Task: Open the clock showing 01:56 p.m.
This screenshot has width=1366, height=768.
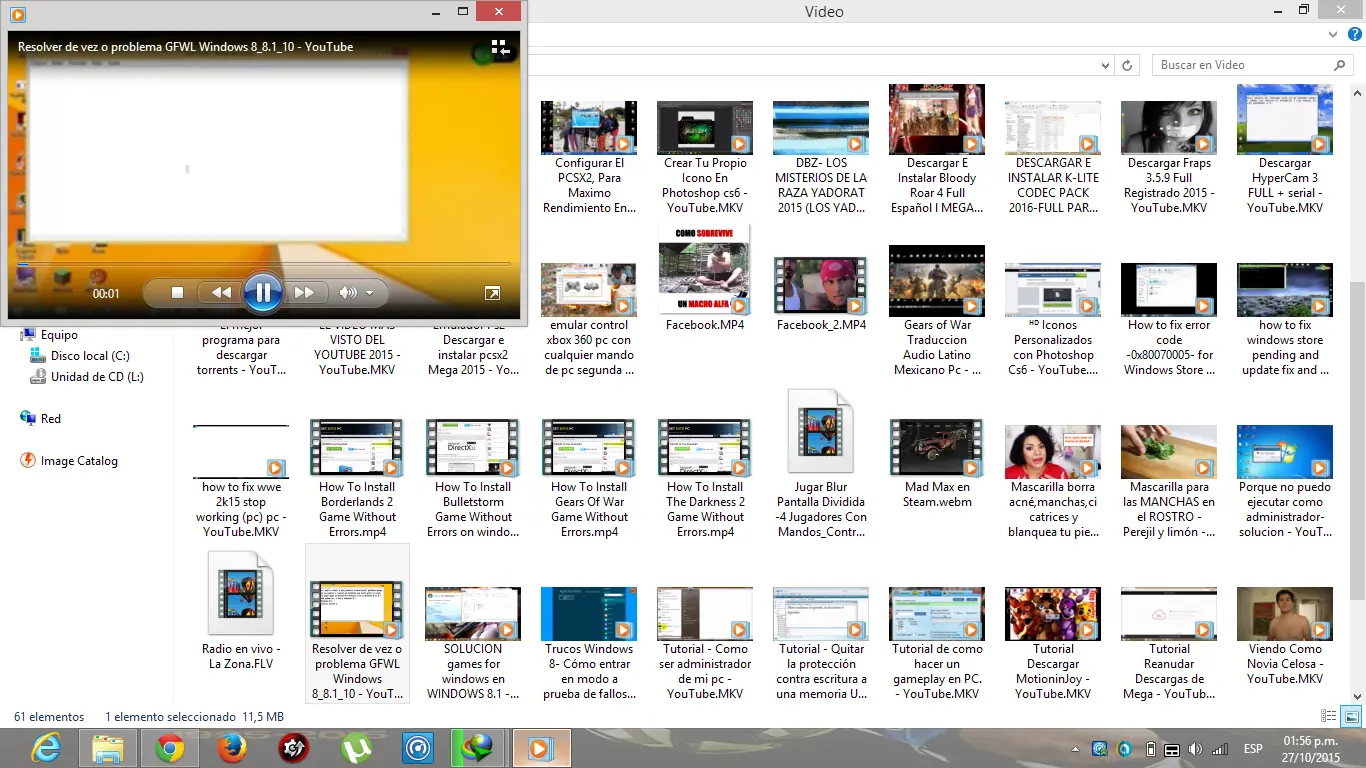Action: tap(1311, 748)
